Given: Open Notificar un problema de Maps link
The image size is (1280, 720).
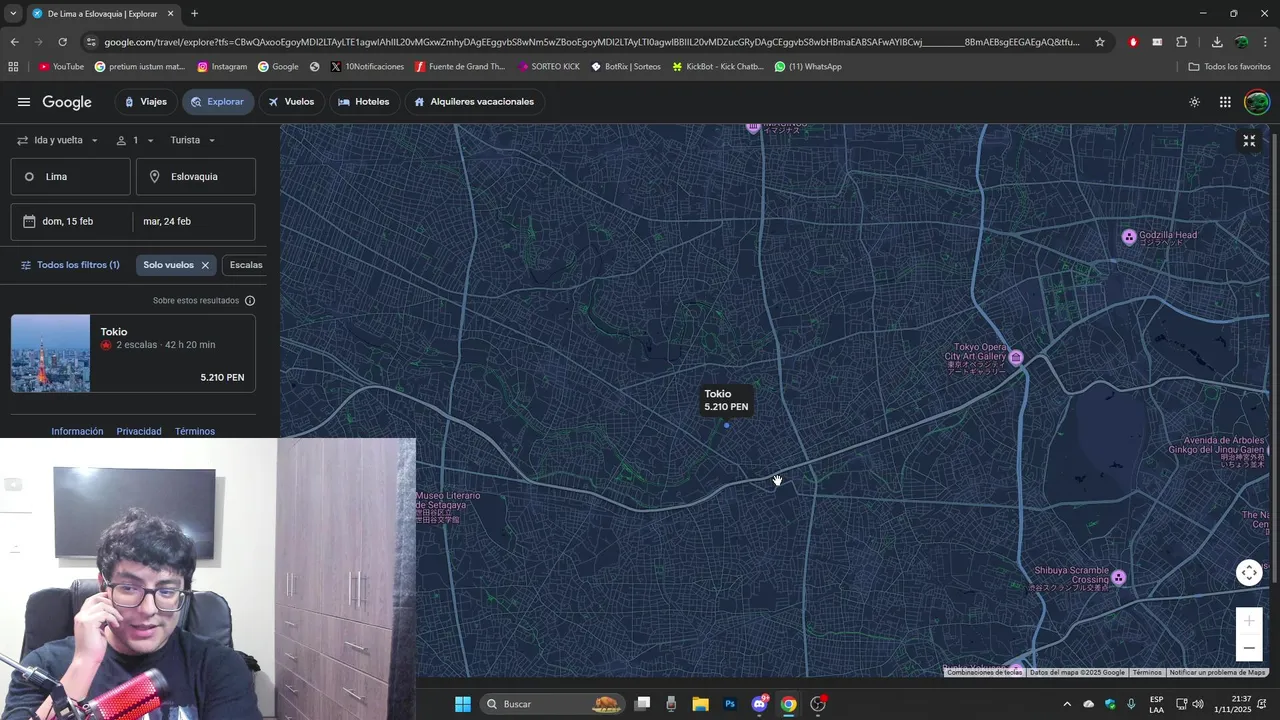Looking at the screenshot, I should pyautogui.click(x=1217, y=673).
